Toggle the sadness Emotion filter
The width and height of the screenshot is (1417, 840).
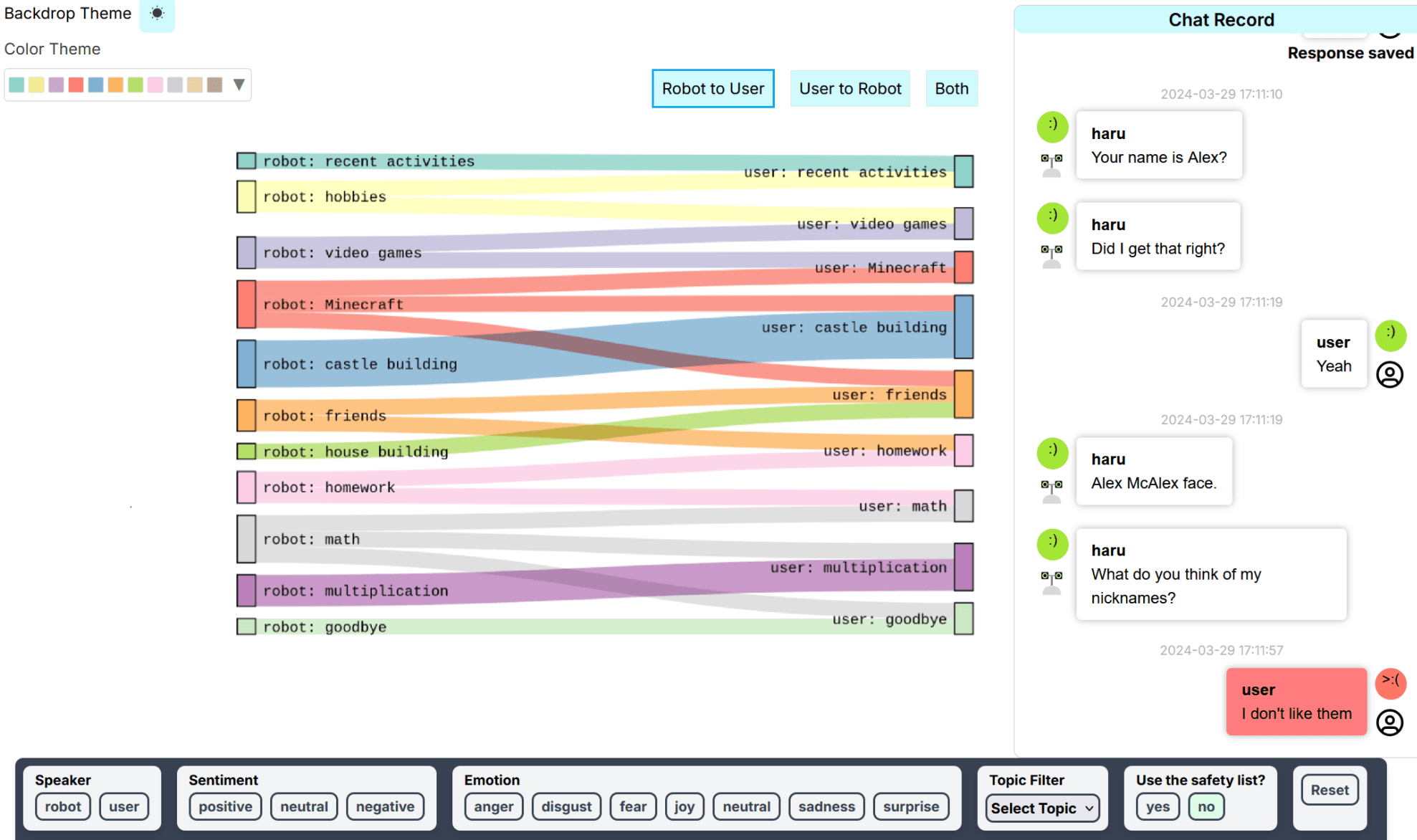click(x=826, y=806)
